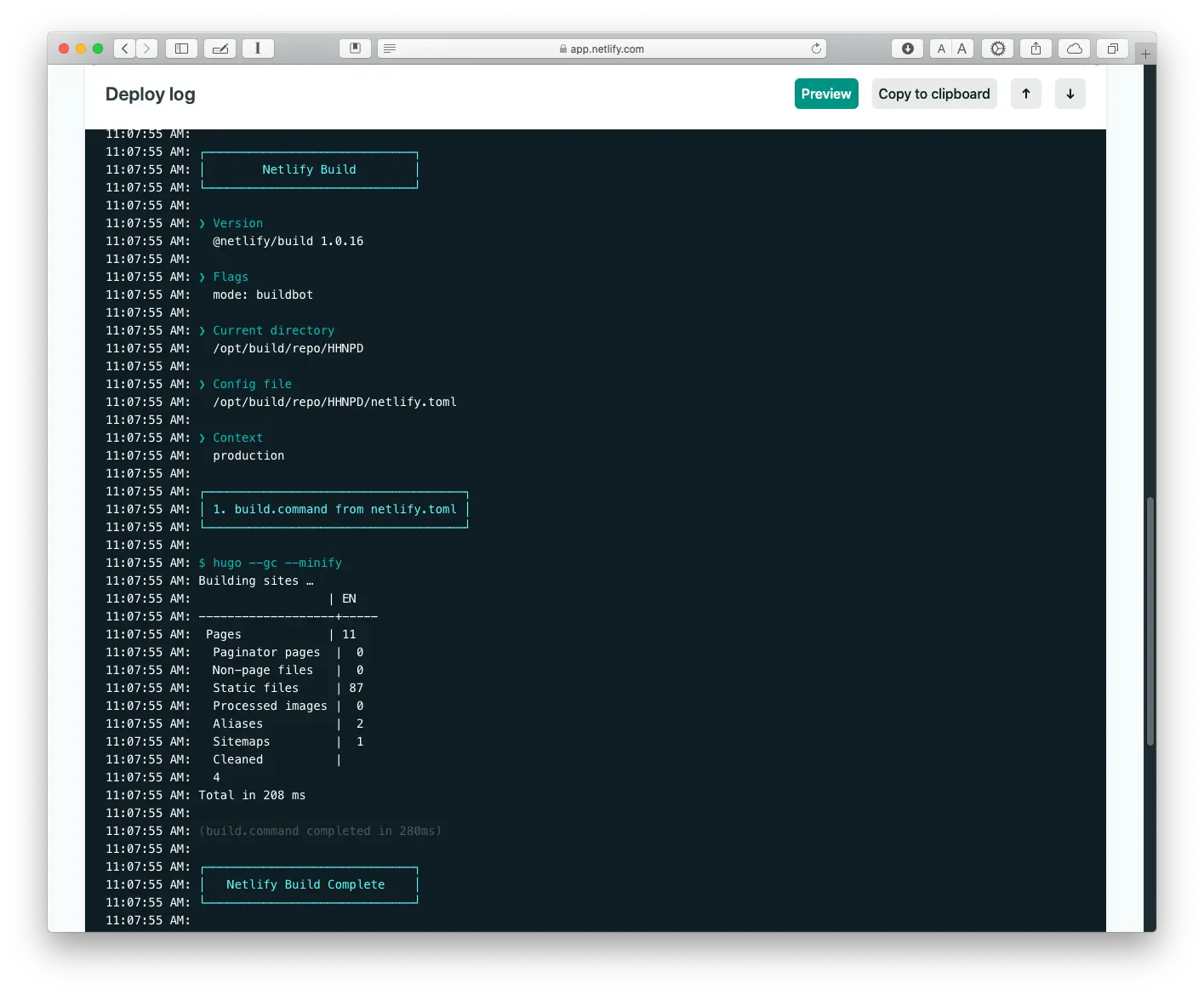Viewport: 1204px width, 995px height.
Task: Click the Netlify Build Complete banner
Action: click(x=305, y=884)
